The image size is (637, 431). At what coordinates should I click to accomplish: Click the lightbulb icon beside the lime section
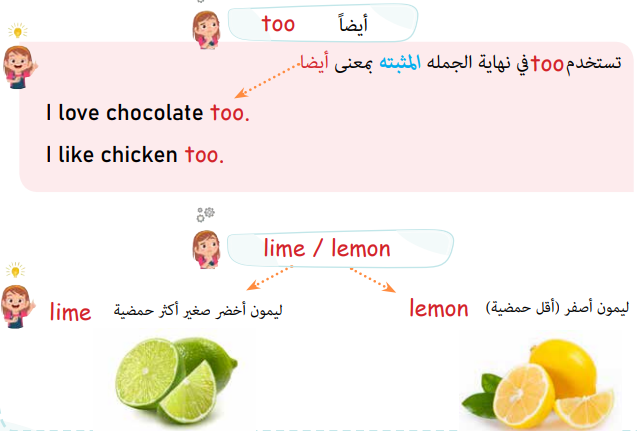pyautogui.click(x=15, y=270)
